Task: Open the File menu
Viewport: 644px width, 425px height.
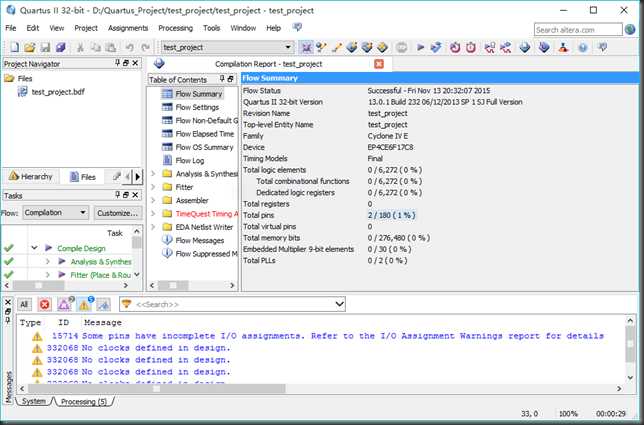Action: pyautogui.click(x=11, y=28)
